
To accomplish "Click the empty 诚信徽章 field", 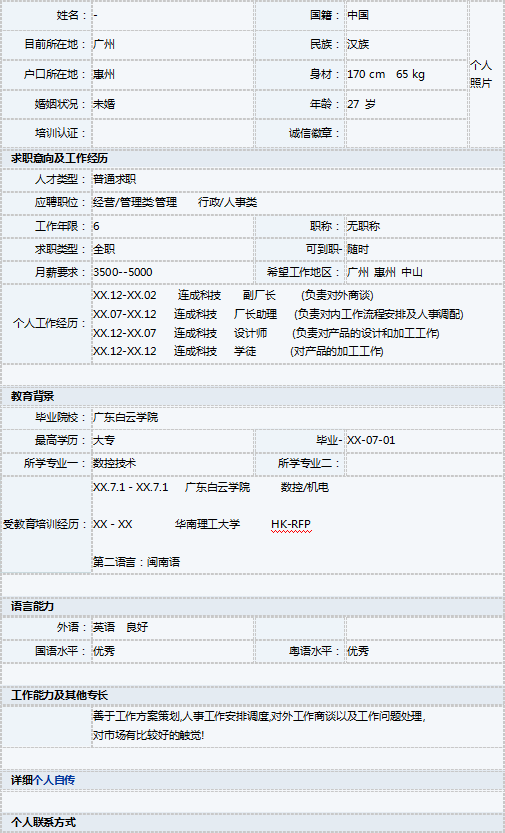I will point(406,133).
